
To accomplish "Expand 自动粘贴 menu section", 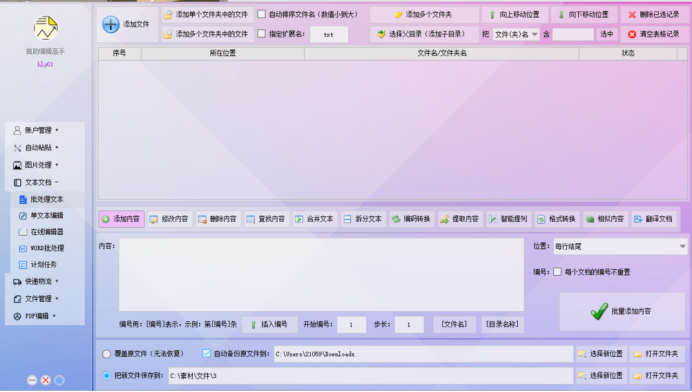I will (45, 147).
